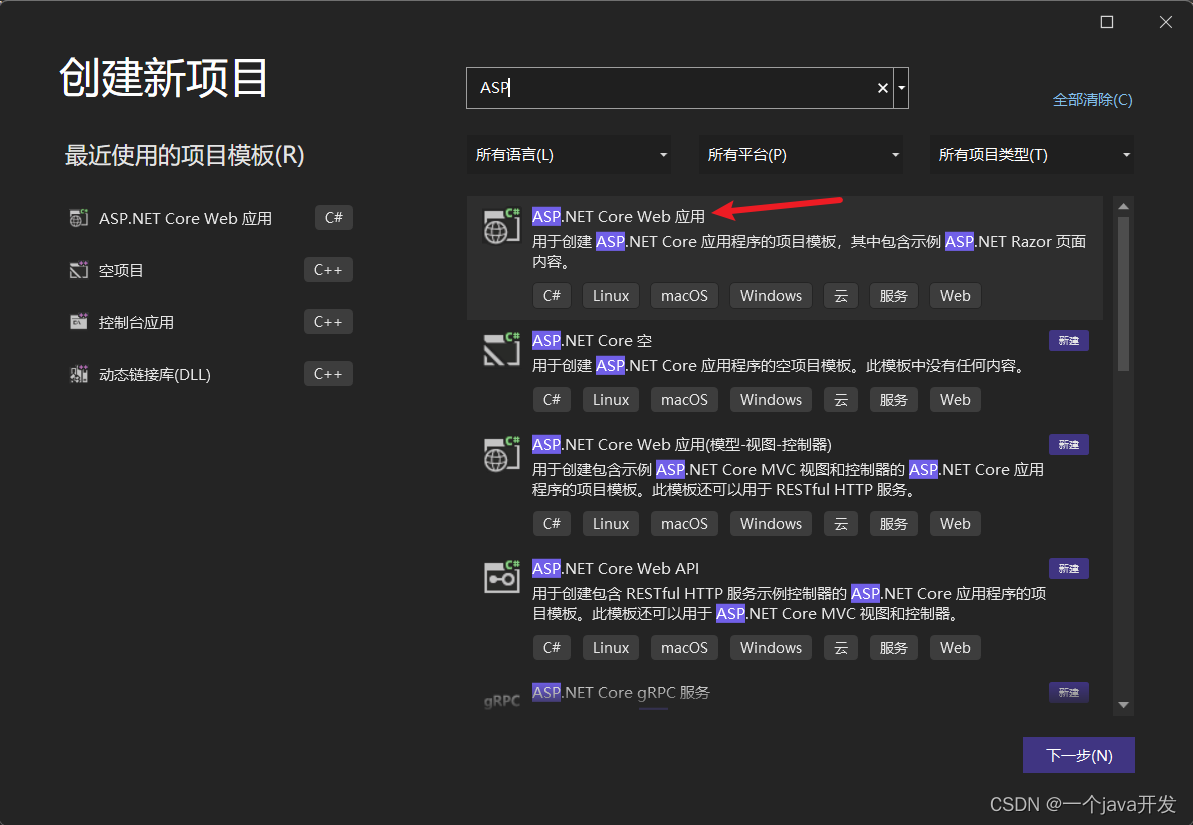This screenshot has width=1193, height=825.
Task: Open the 所有平台(P) platform filter dropdown
Action: [x=801, y=154]
